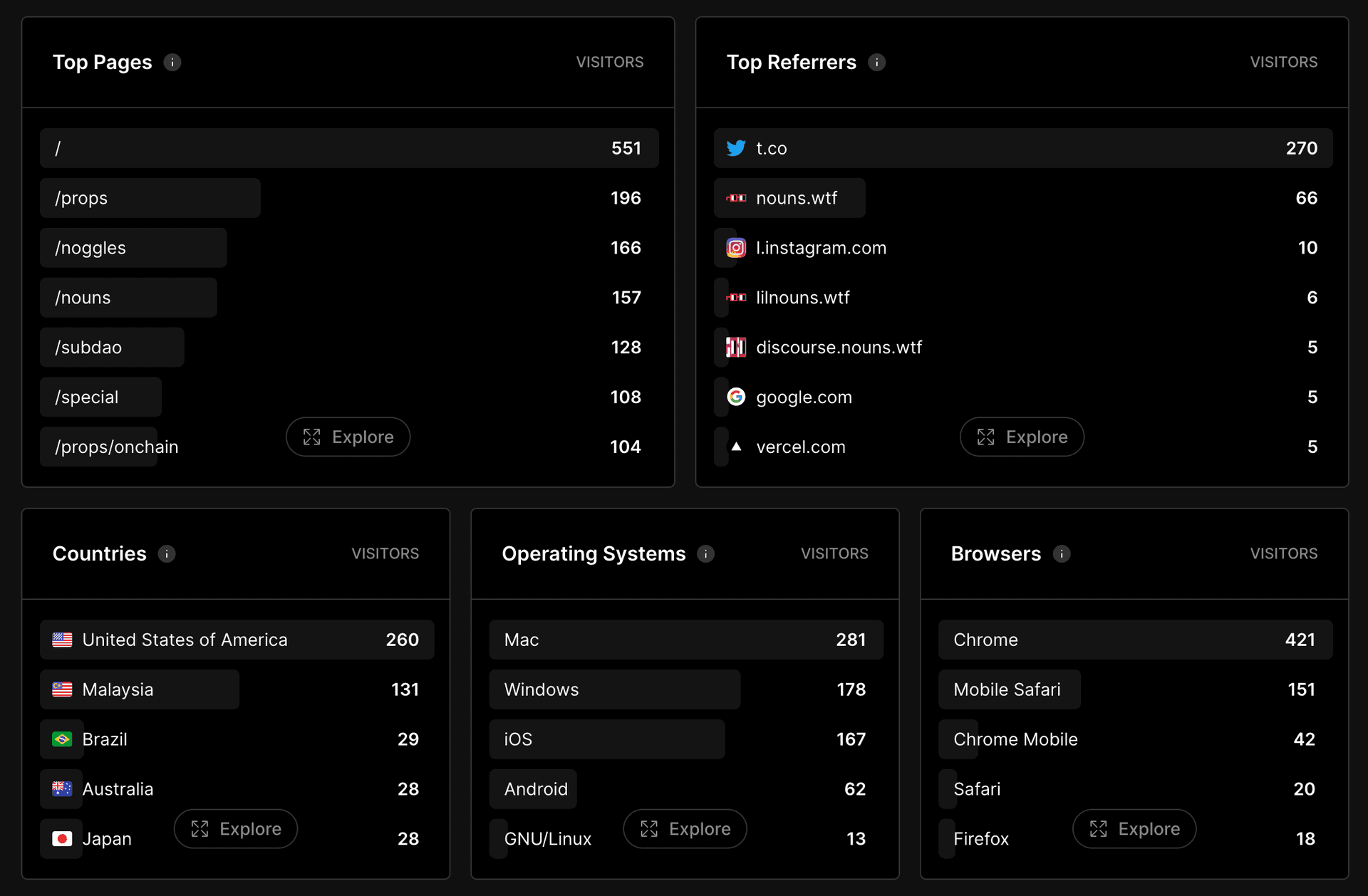Click the Top Referrers info icon

pyautogui.click(x=876, y=63)
